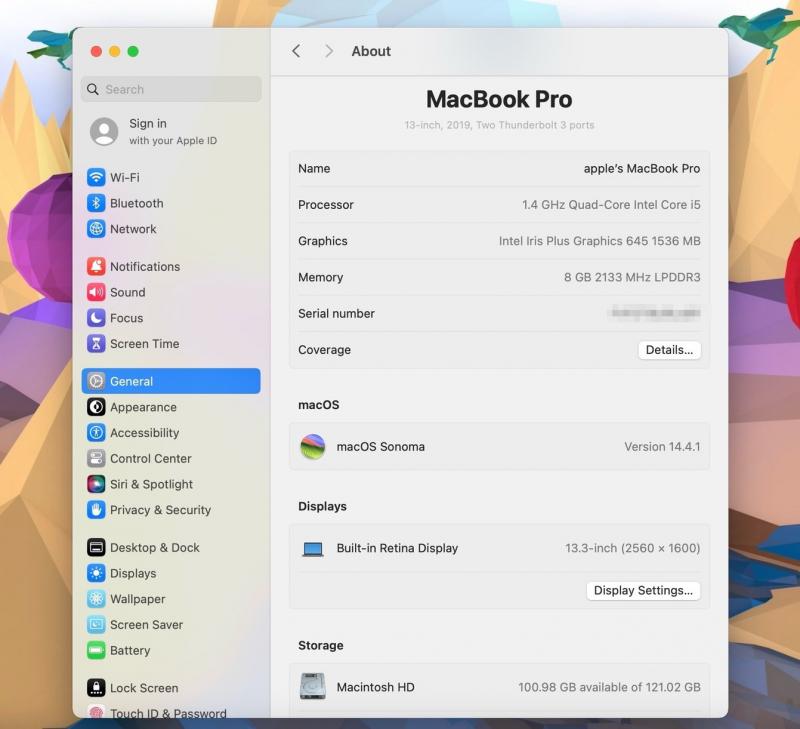Click the Screen Time hourglass icon
Image resolution: width=800 pixels, height=729 pixels.
(96, 344)
